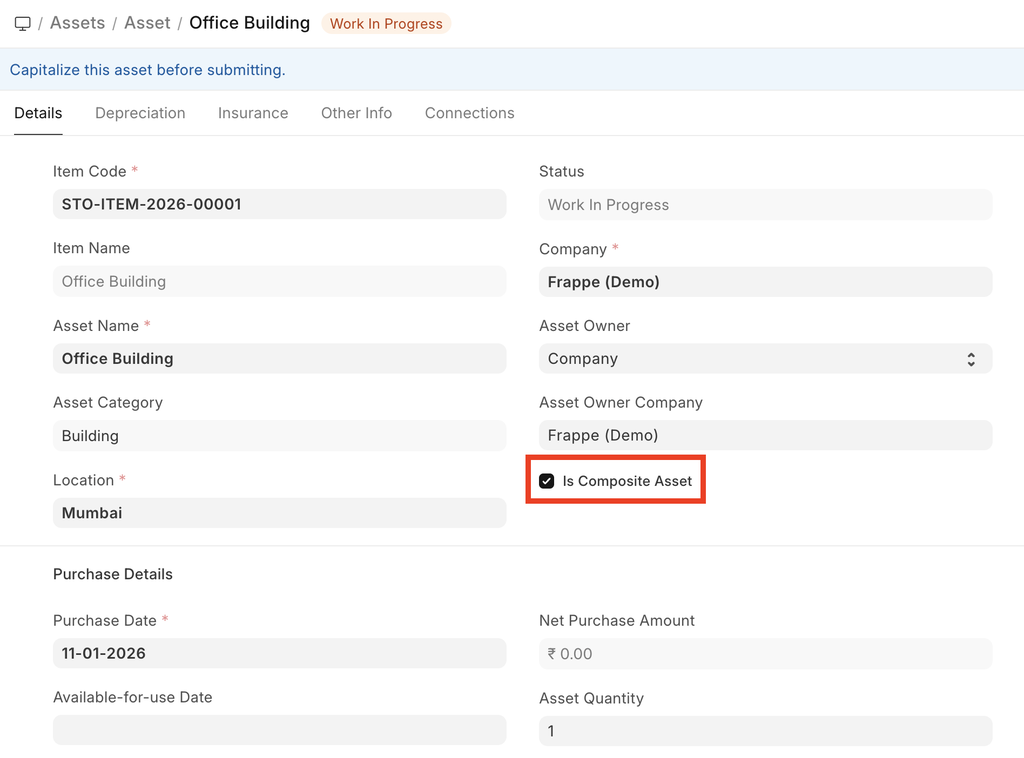The image size is (1024, 758).
Task: Uncheck the Is Composite Asset checkbox
Action: [x=547, y=481]
